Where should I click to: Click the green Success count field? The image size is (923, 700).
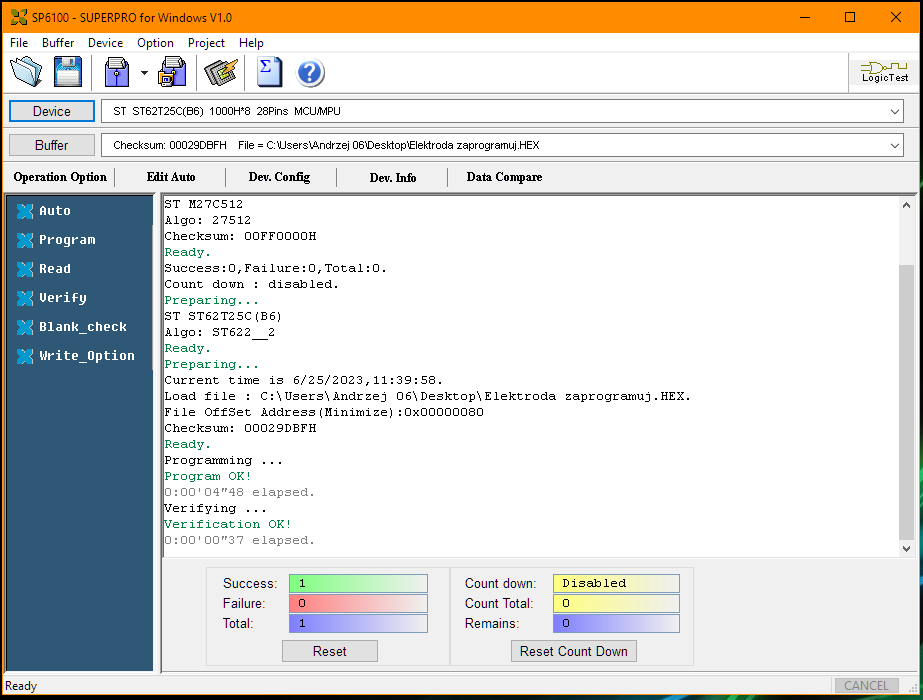pos(358,583)
